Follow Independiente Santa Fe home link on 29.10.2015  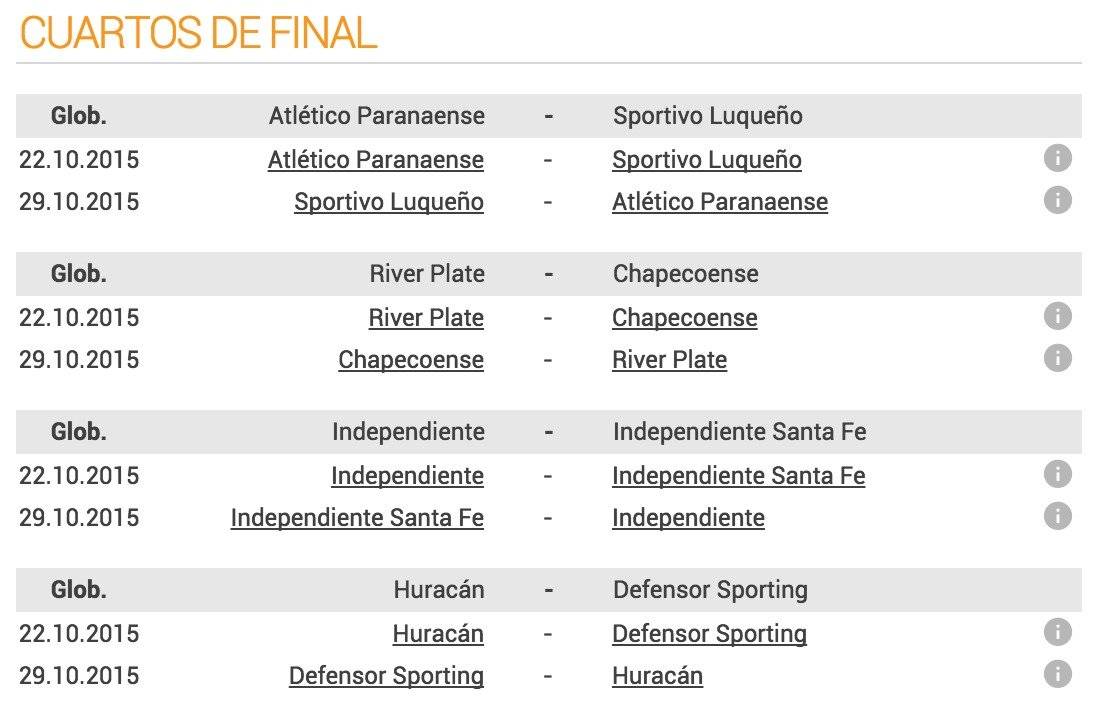click(357, 518)
